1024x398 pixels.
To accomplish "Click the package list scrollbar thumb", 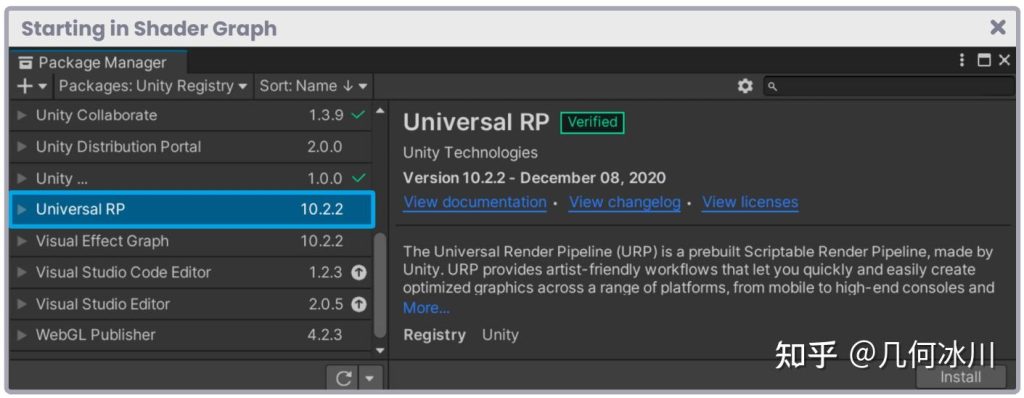I will [380, 286].
